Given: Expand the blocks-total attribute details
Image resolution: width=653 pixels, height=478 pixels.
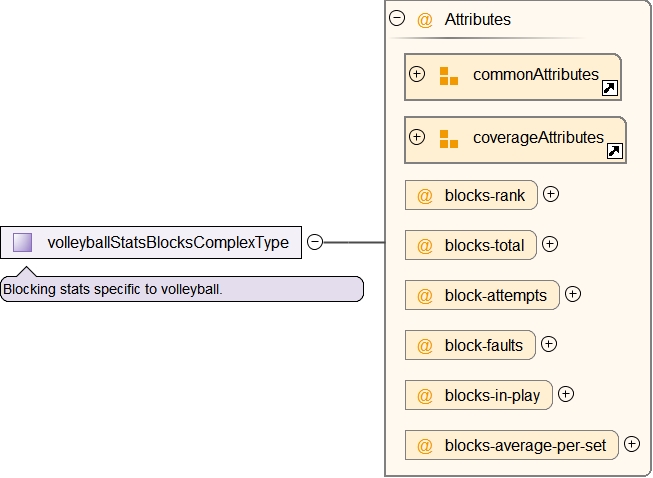Looking at the screenshot, I should [549, 244].
